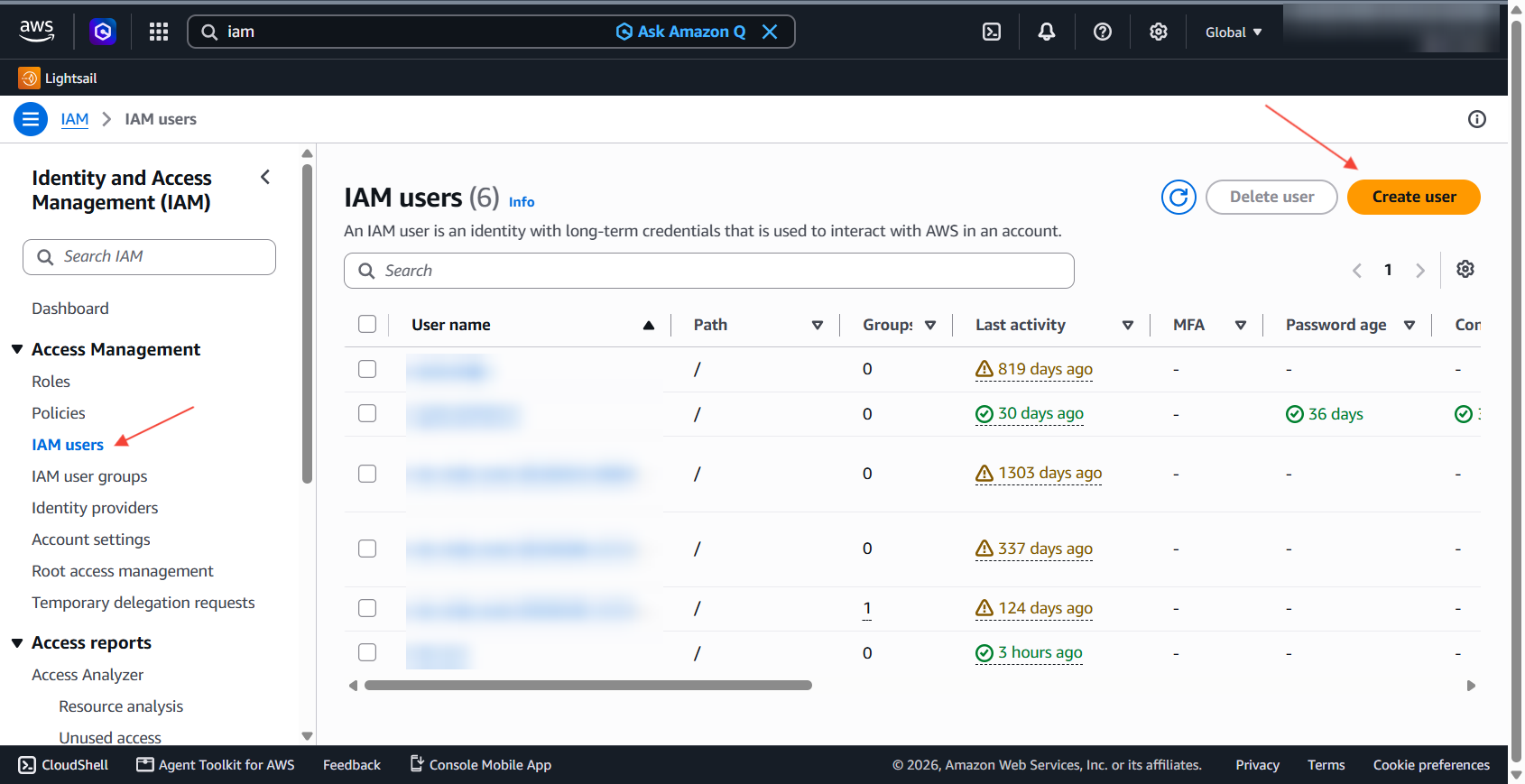Check the user with 30 days ago activity
Viewport: 1525px width, 784px height.
367,413
